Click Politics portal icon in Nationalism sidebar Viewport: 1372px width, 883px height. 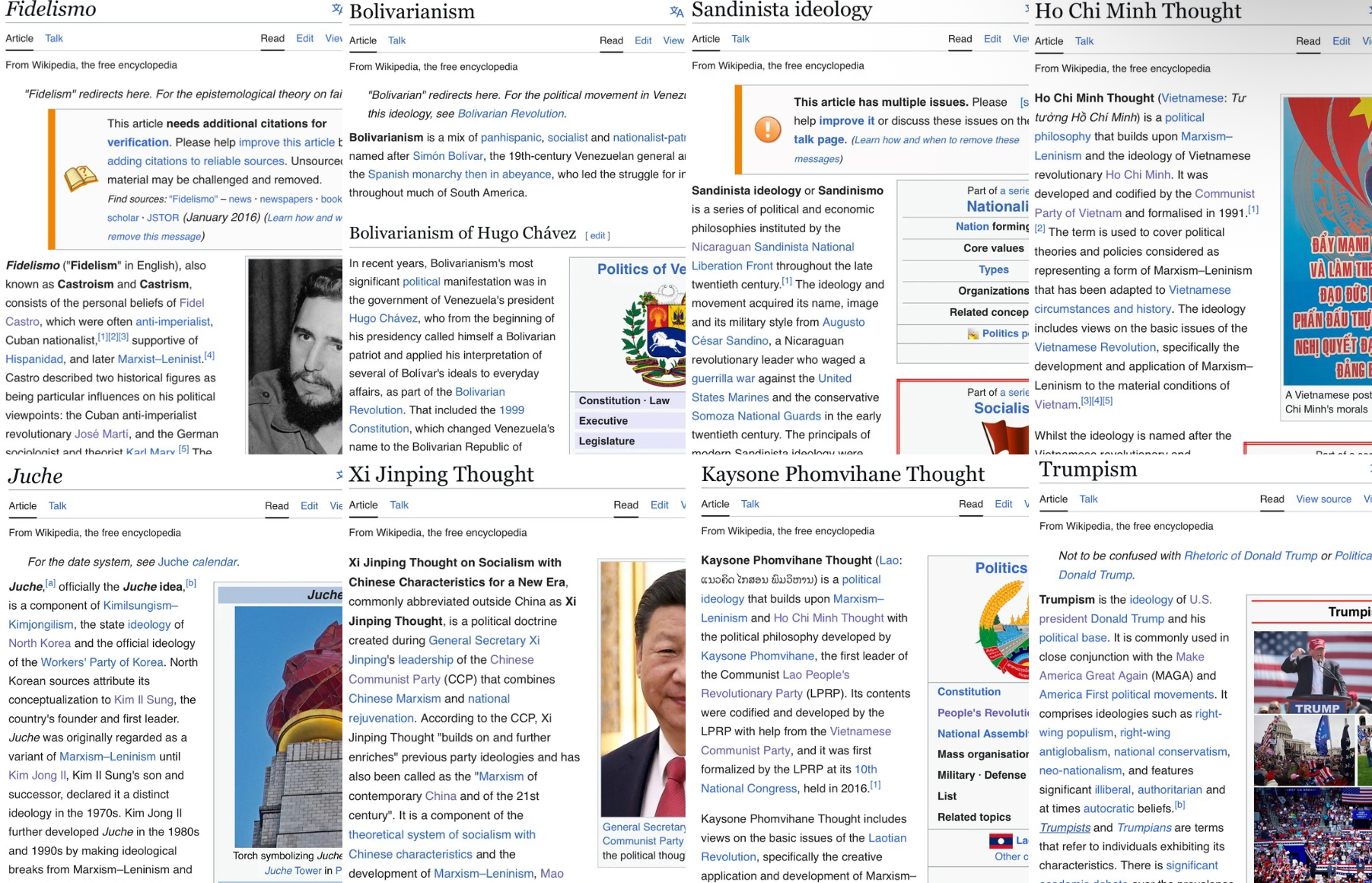click(972, 334)
